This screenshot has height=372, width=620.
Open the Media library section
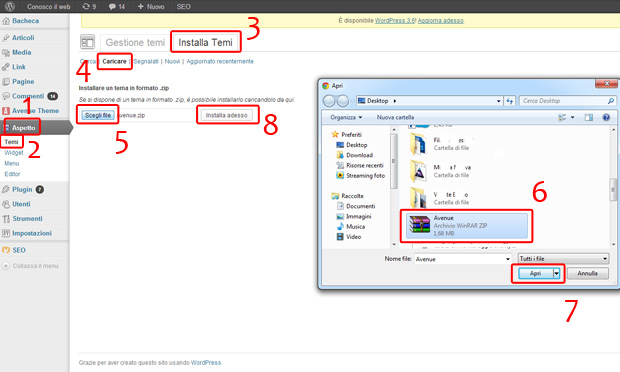[21, 52]
